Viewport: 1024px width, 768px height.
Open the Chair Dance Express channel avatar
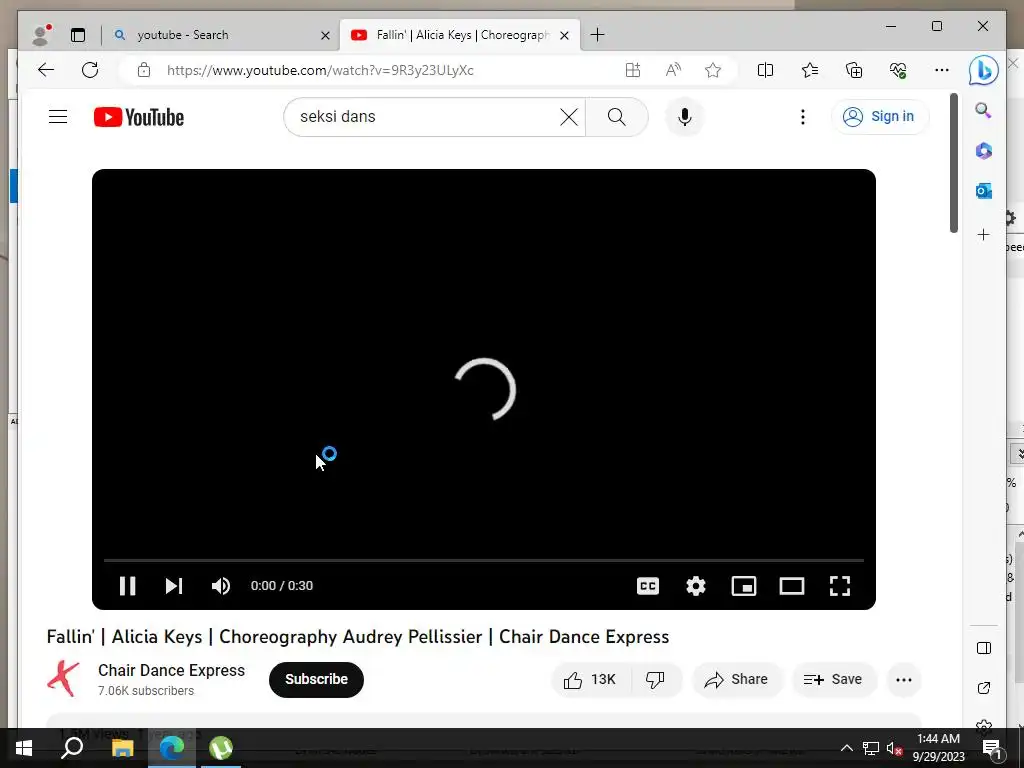63,679
